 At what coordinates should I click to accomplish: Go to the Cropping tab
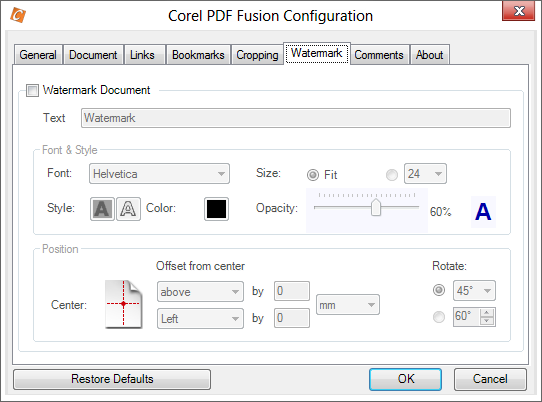tap(257, 55)
